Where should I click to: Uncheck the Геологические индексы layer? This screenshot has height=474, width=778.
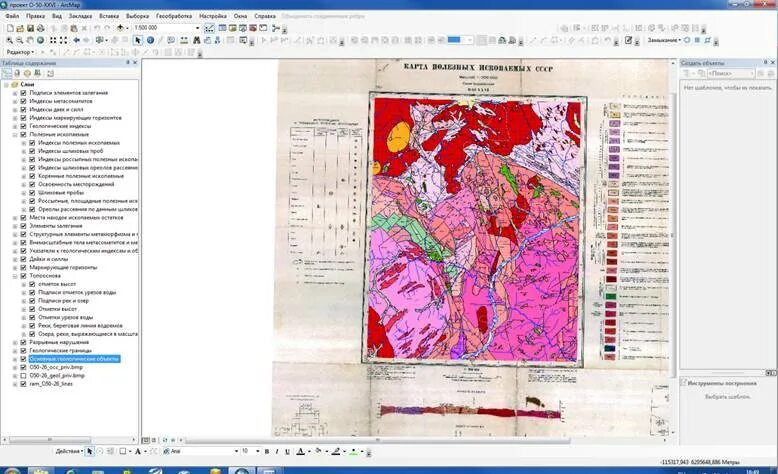tap(23, 126)
